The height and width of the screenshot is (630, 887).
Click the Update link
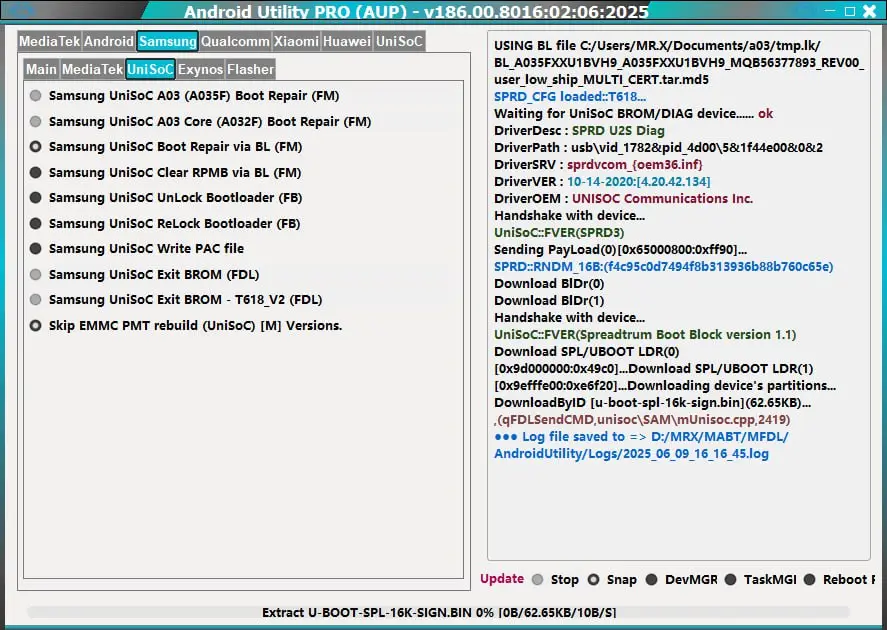(502, 579)
